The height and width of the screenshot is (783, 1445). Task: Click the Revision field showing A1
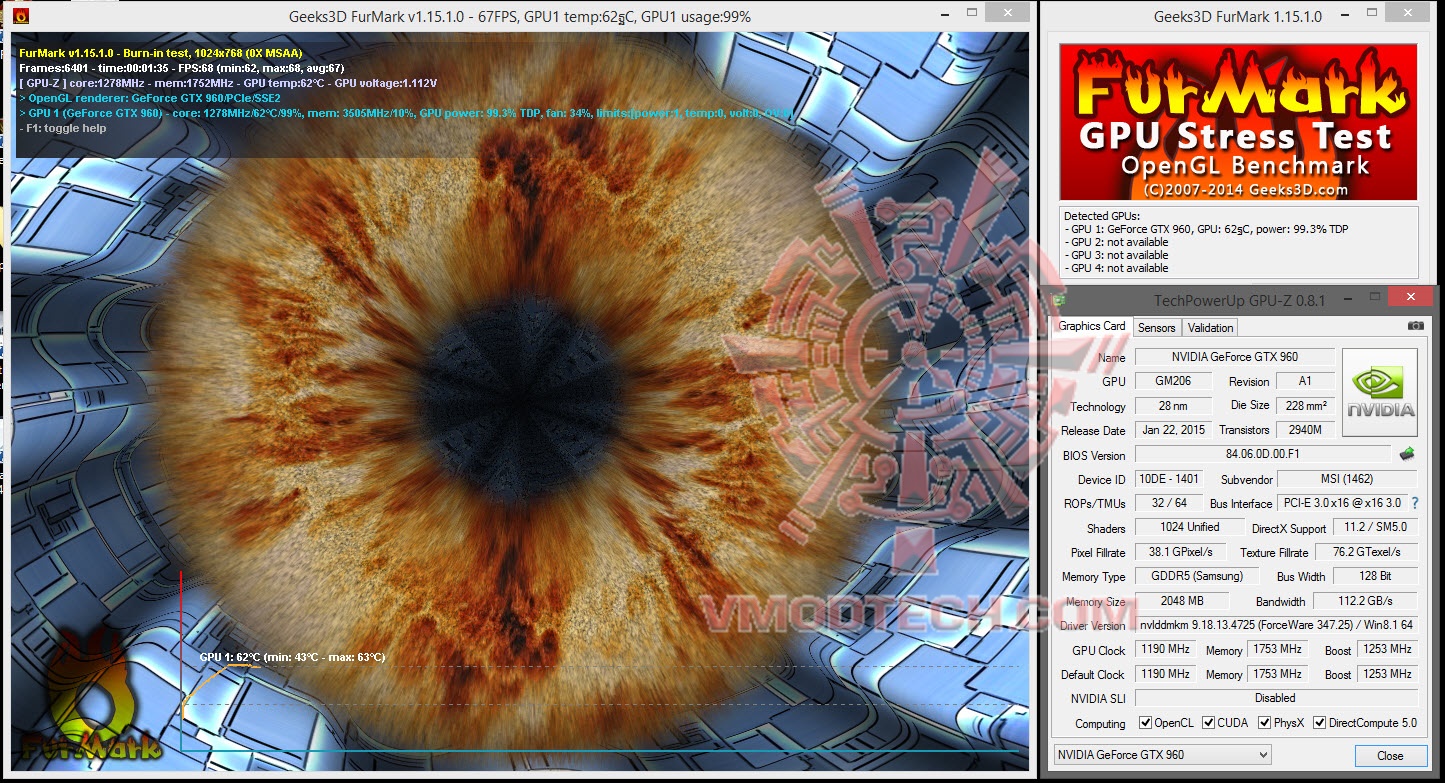click(x=1305, y=381)
